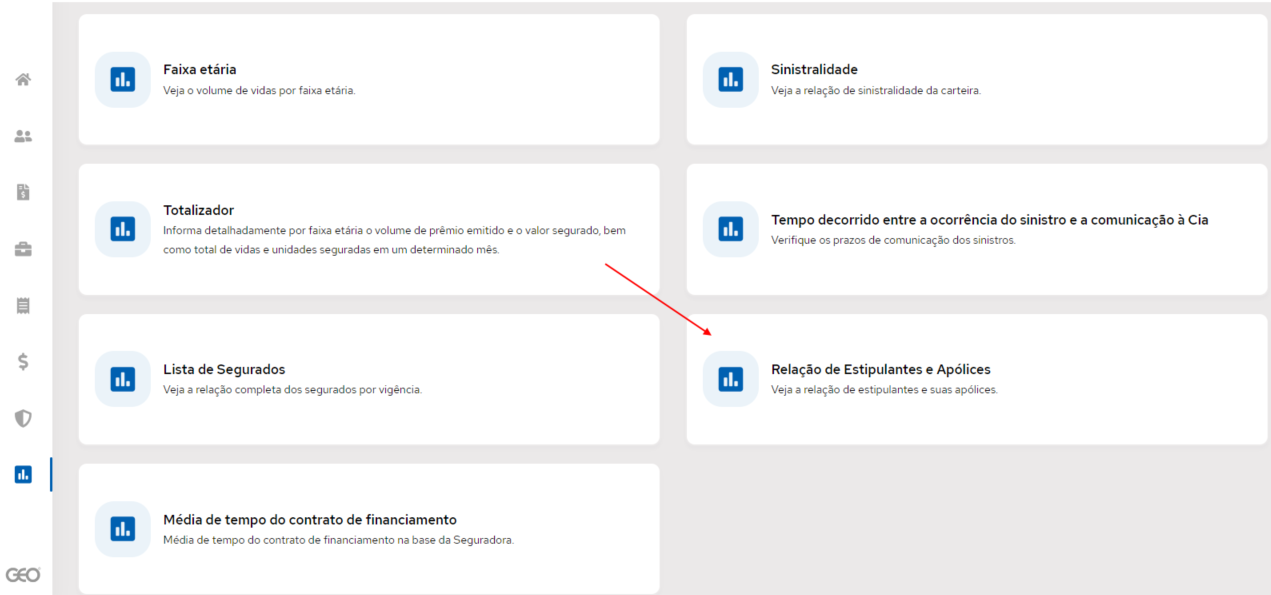
Task: Open the document with dollar sign sidebar icon
Action: click(23, 192)
